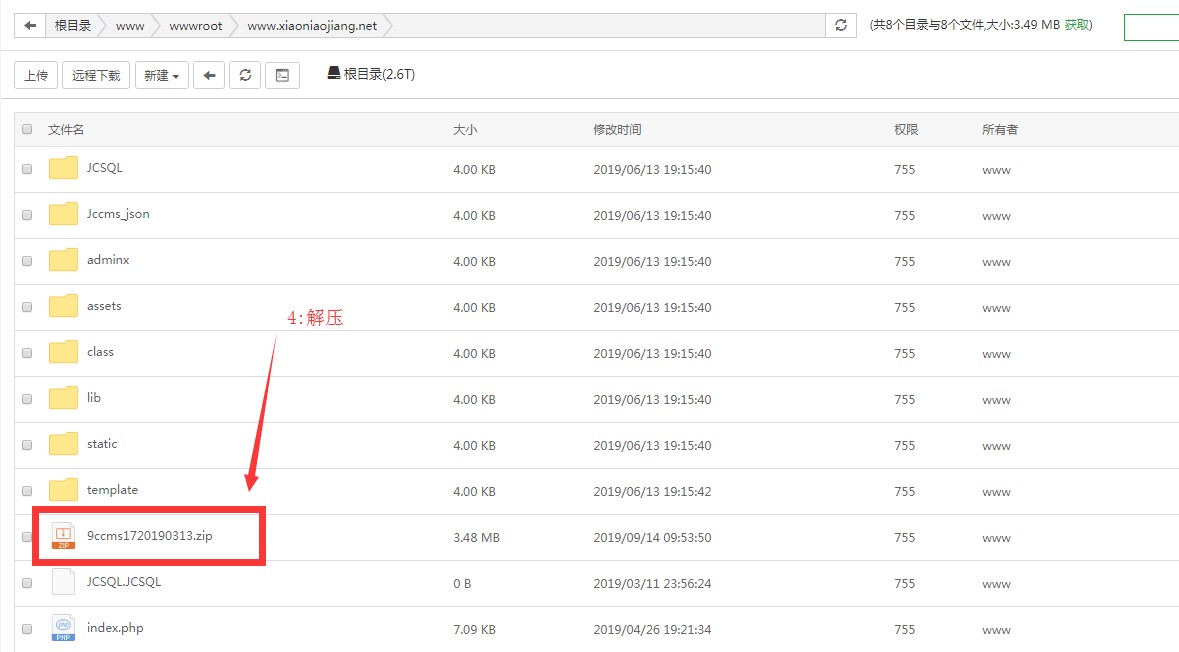The height and width of the screenshot is (652, 1179).
Task: Click the zip icon of 9ccms1720190313.zip
Action: point(62,536)
